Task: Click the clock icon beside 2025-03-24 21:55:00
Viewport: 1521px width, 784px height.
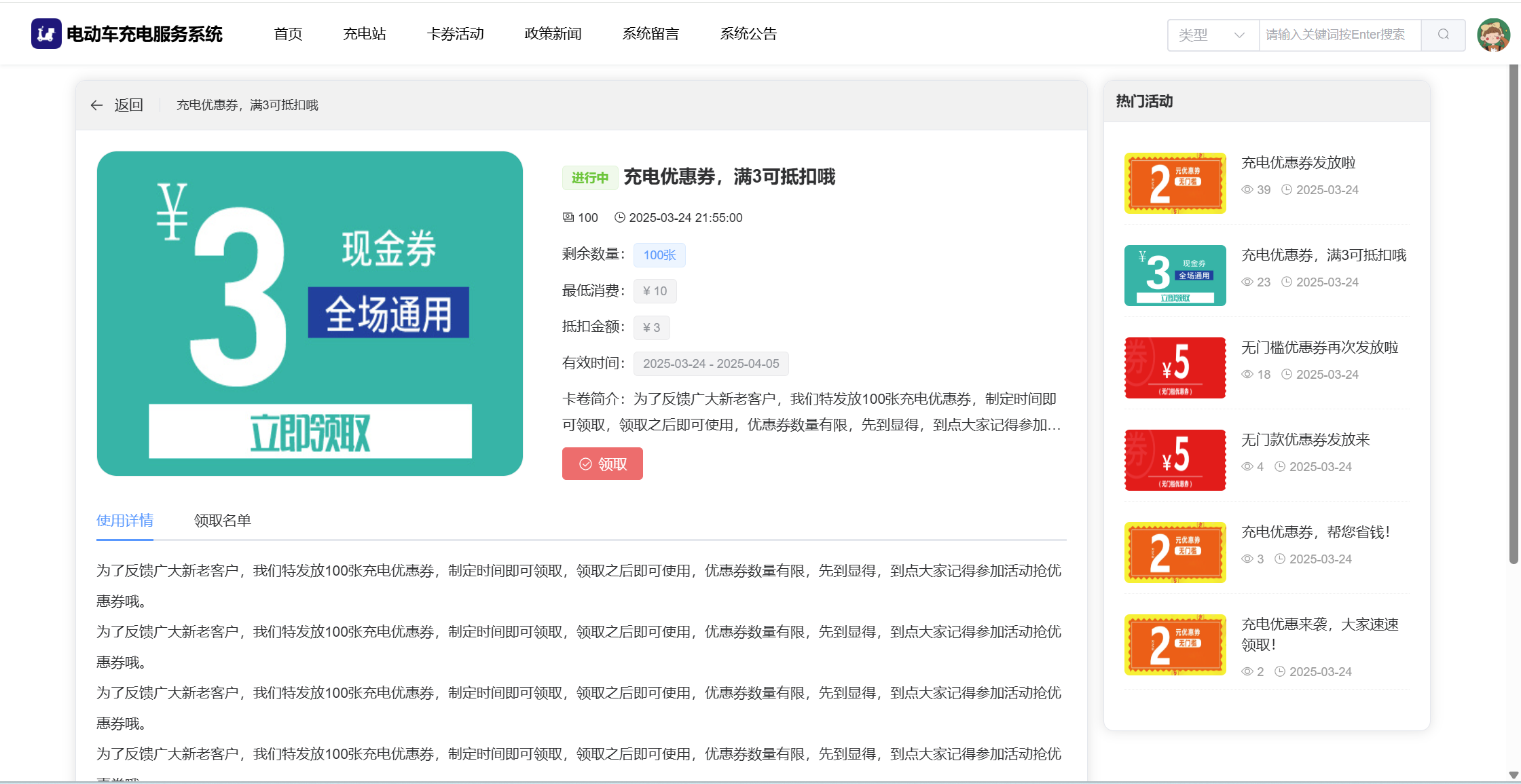Action: (x=619, y=217)
